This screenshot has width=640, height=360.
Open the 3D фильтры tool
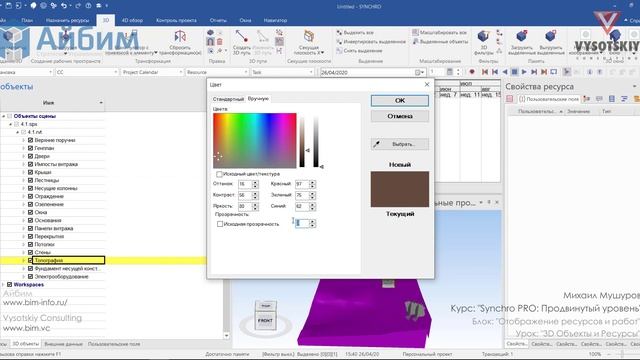pos(483,43)
